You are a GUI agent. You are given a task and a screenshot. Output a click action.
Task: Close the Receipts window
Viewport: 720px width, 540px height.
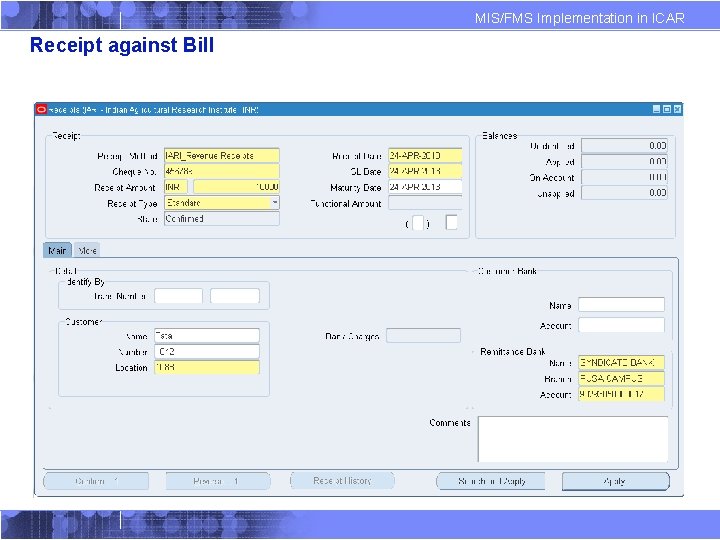(677, 109)
